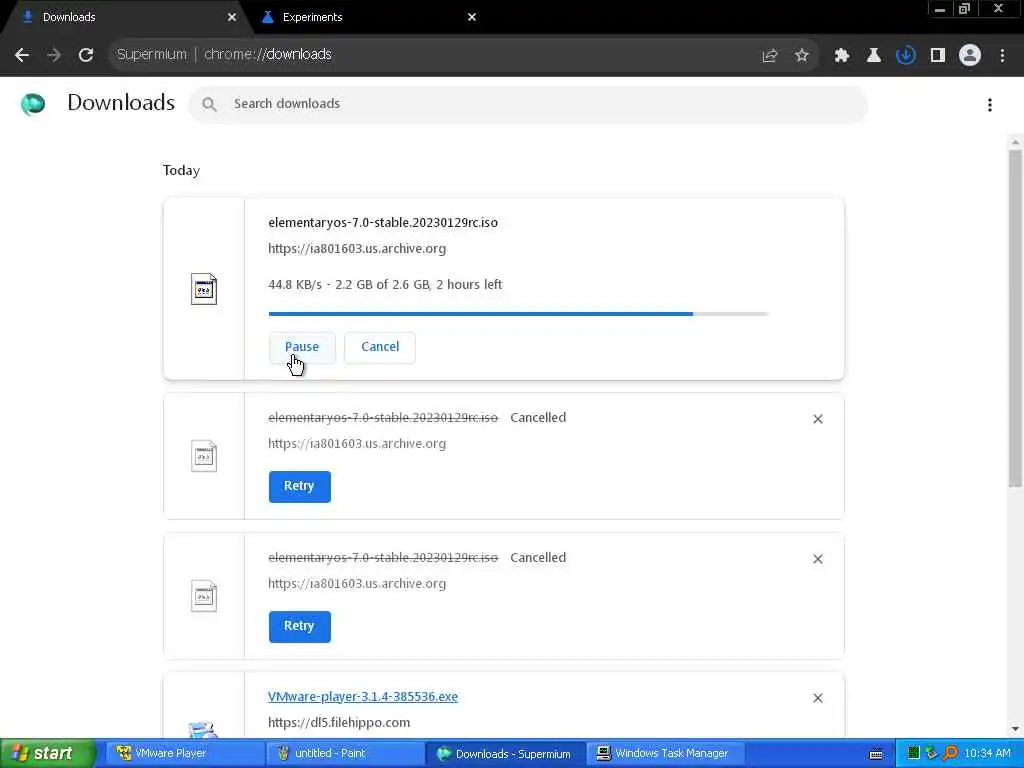
Task: Open the Windows start menu
Action: tap(47, 754)
